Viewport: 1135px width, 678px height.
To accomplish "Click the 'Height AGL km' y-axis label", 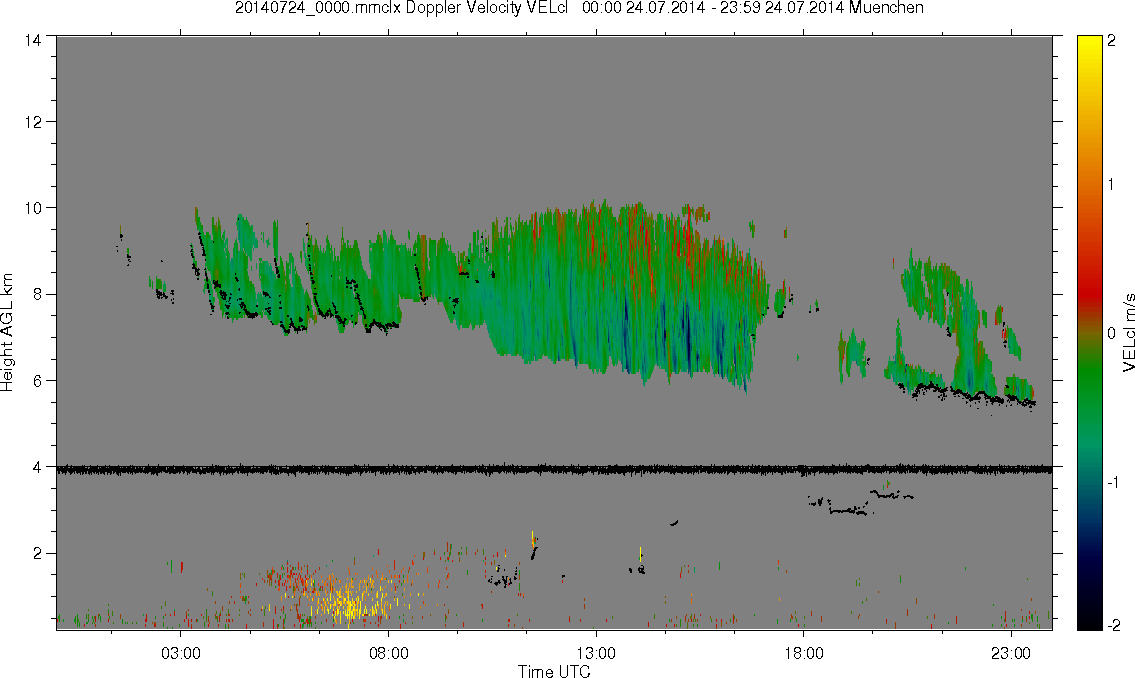I will tap(7, 333).
